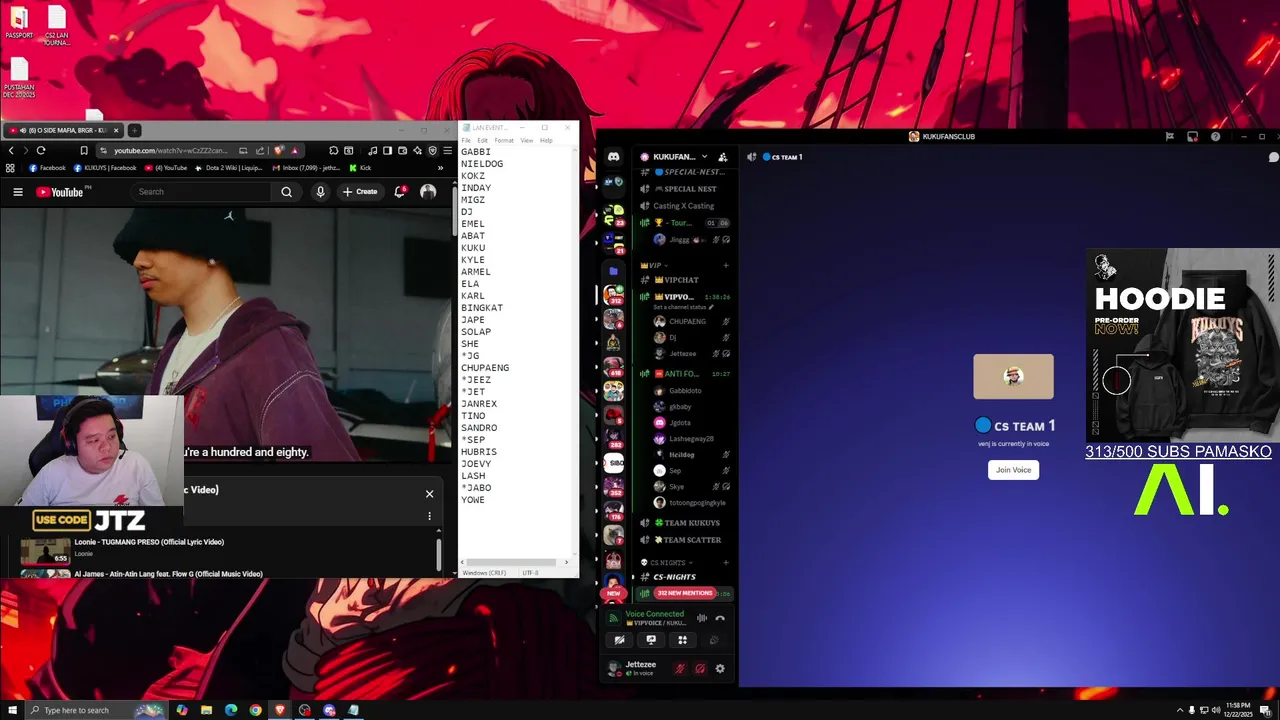Open Notepad Edit menu
This screenshot has width=1280, height=720.
click(x=482, y=140)
